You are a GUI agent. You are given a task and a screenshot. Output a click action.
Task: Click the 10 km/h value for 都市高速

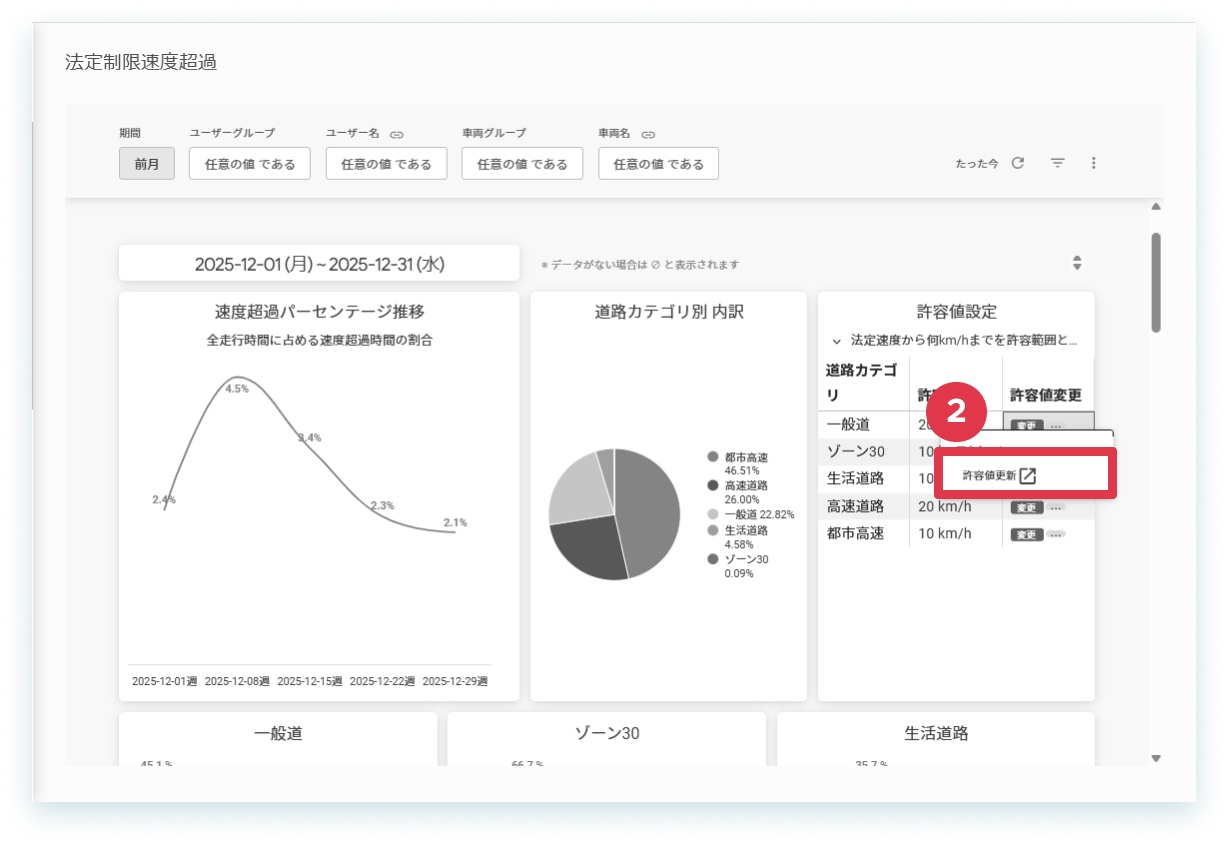pyautogui.click(x=945, y=533)
